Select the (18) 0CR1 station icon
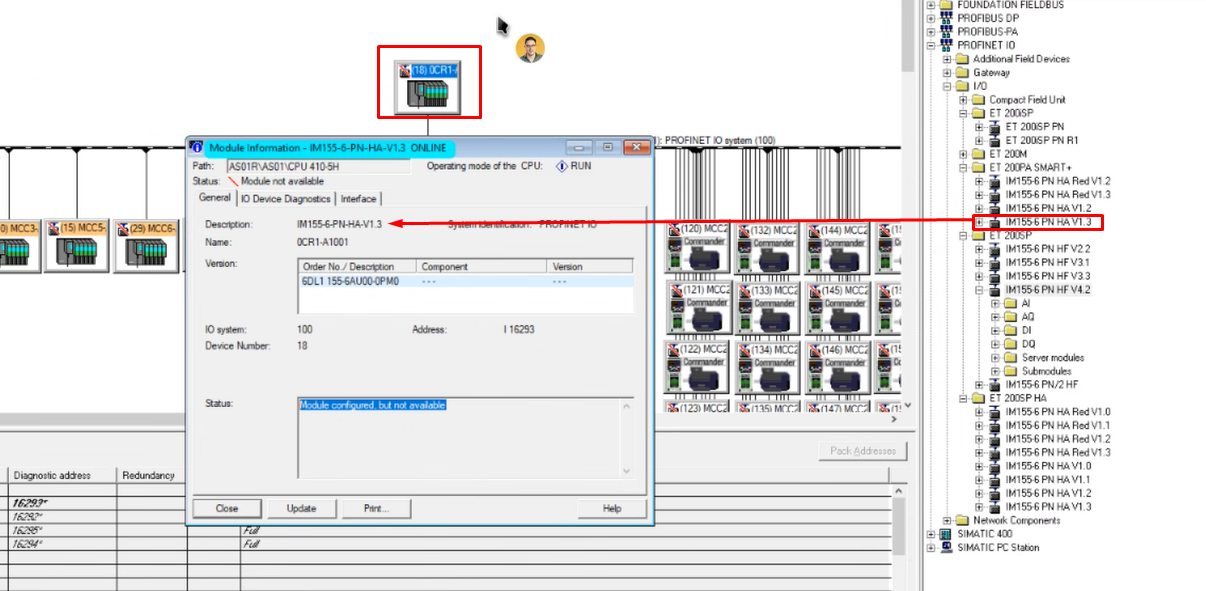Image resolution: width=1206 pixels, height=591 pixels. click(x=428, y=87)
